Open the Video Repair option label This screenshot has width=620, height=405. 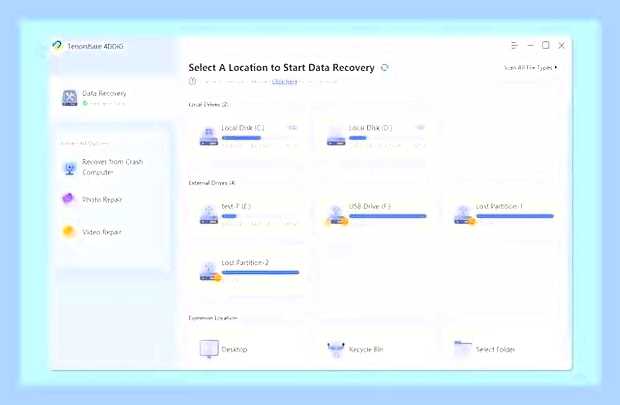[102, 232]
